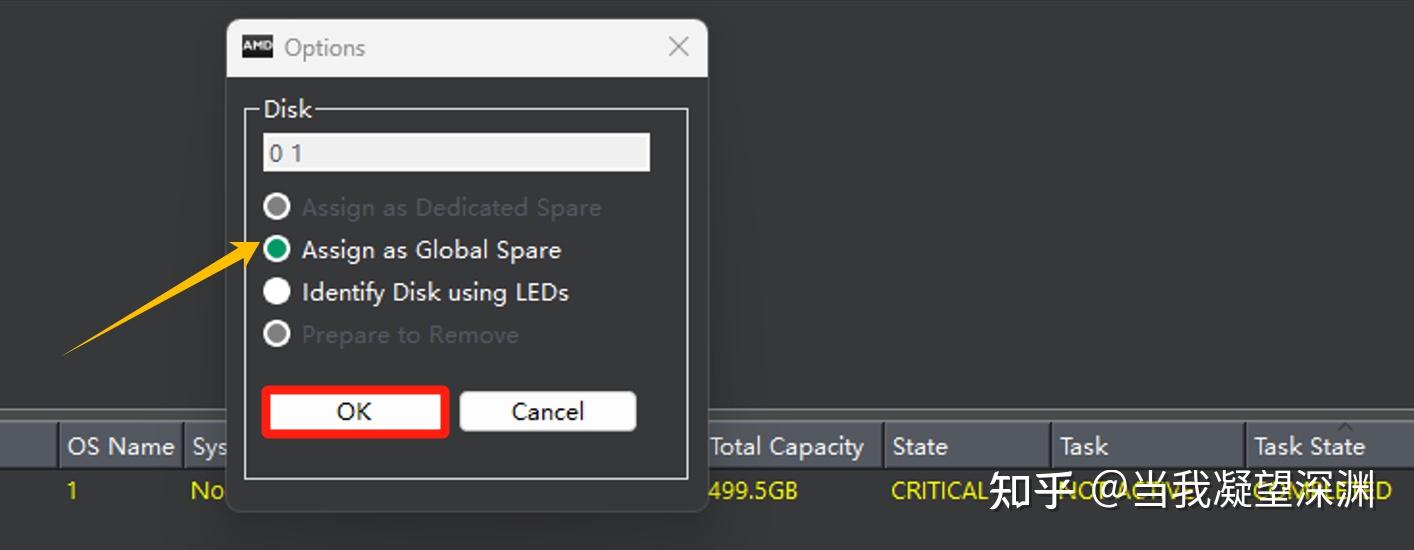Screen dimensions: 1414x550
Task: Click the Total Capacity column header
Action: tap(786, 447)
